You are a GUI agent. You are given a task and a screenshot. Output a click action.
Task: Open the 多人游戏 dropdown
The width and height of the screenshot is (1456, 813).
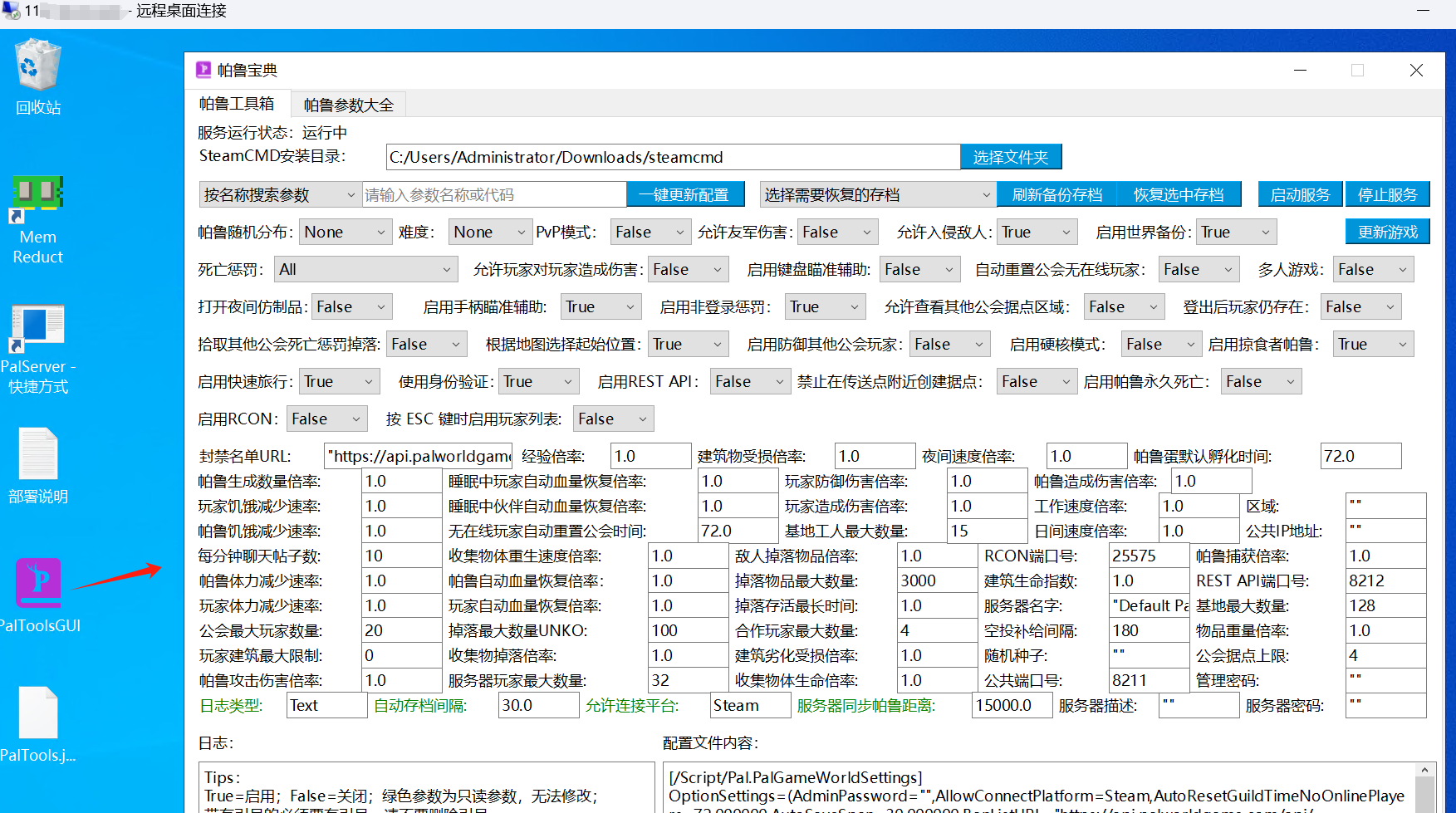1373,269
